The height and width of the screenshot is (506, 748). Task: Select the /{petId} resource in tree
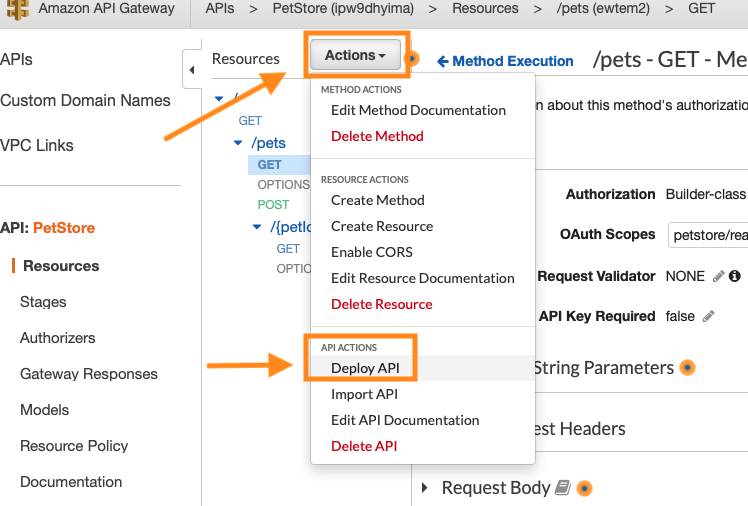(x=291, y=227)
